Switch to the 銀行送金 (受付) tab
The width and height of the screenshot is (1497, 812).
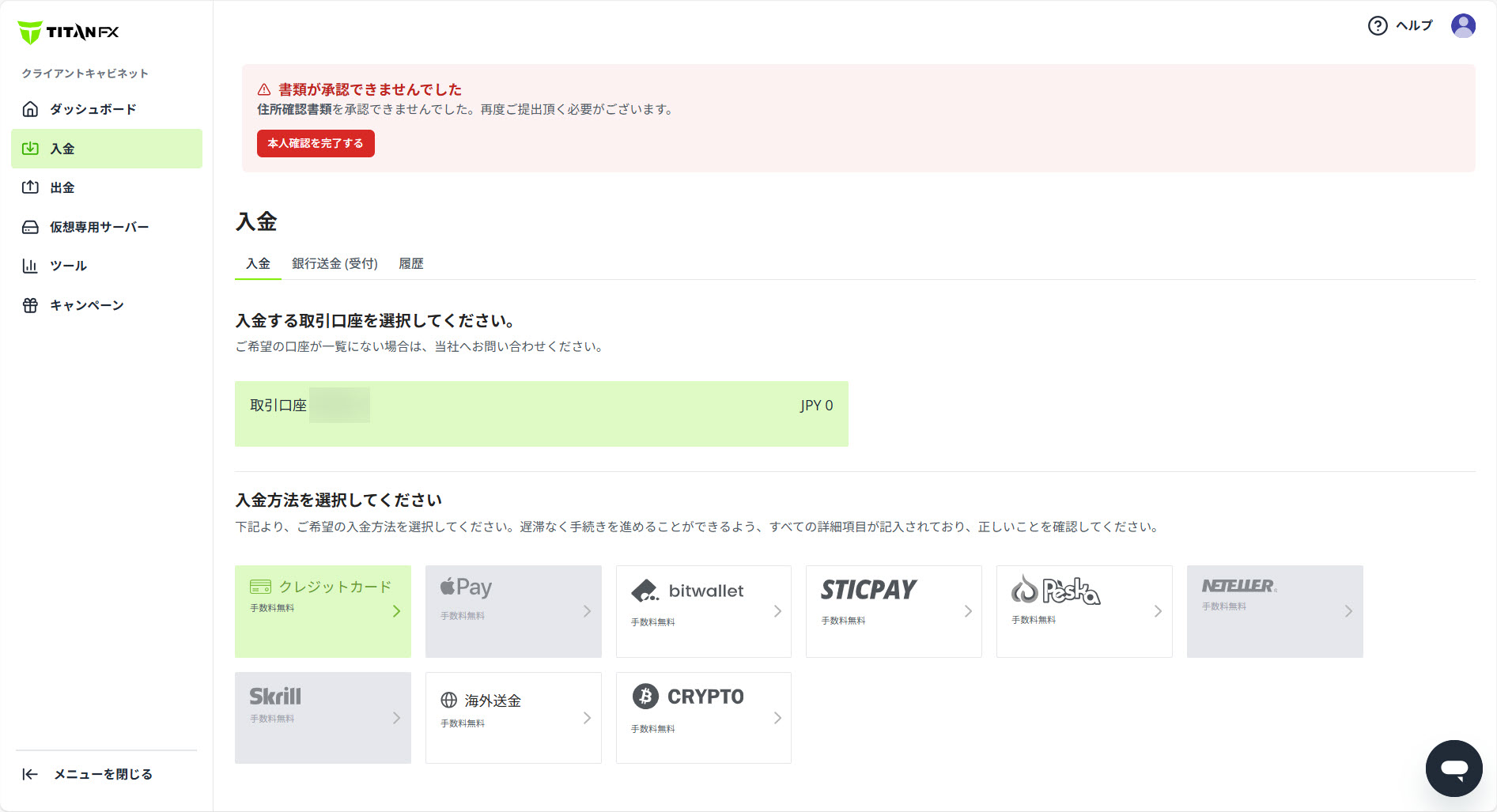335,263
